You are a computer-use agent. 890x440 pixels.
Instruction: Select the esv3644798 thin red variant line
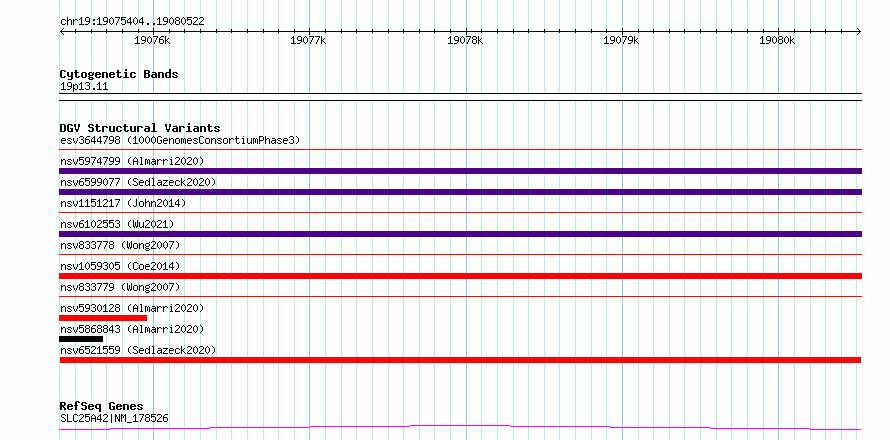pos(460,150)
